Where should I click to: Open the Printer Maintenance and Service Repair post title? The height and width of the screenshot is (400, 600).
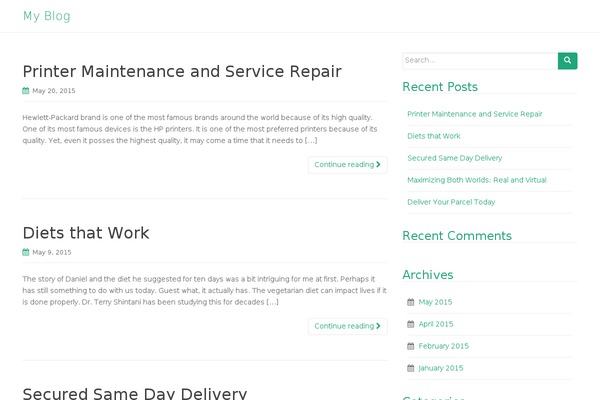[x=182, y=72]
